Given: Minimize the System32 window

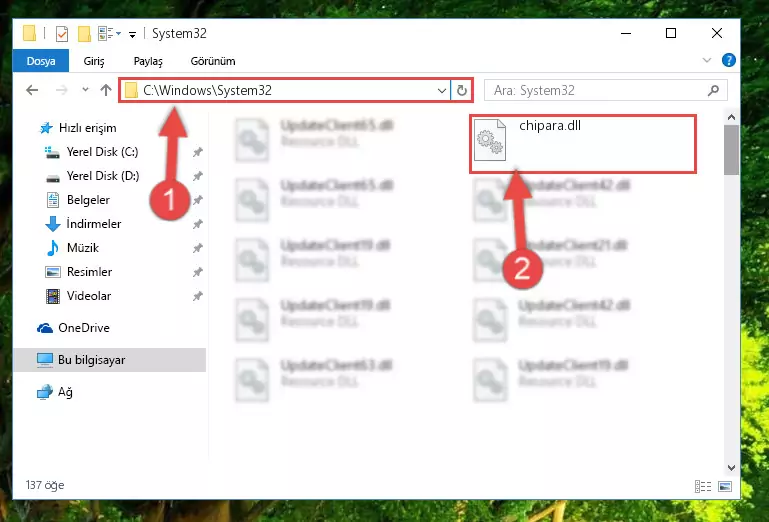Looking at the screenshot, I should point(626,33).
